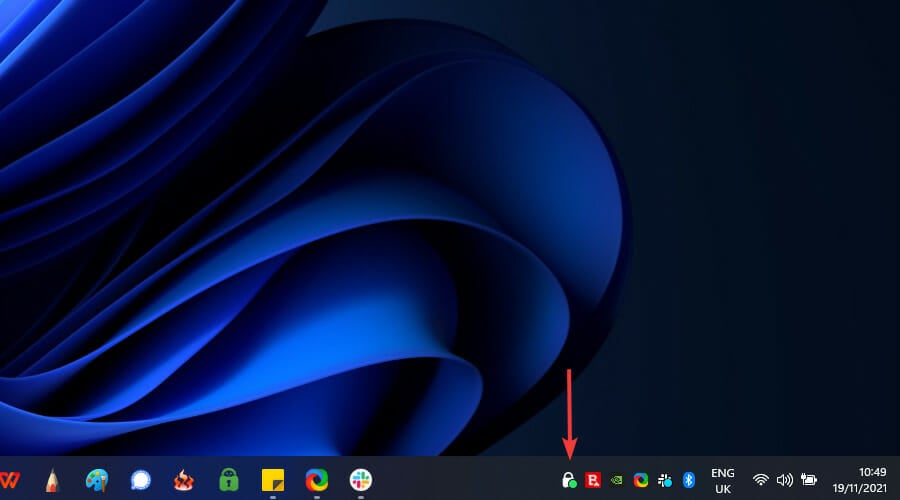Viewport: 900px width, 500px height.
Task: Switch the ENG UK input language
Action: coord(723,481)
